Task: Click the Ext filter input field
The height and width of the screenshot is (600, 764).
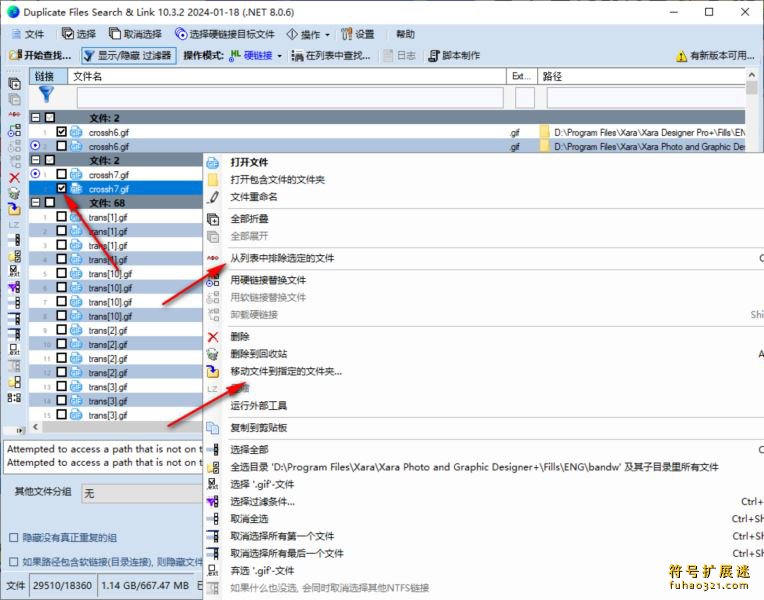Action: 525,98
